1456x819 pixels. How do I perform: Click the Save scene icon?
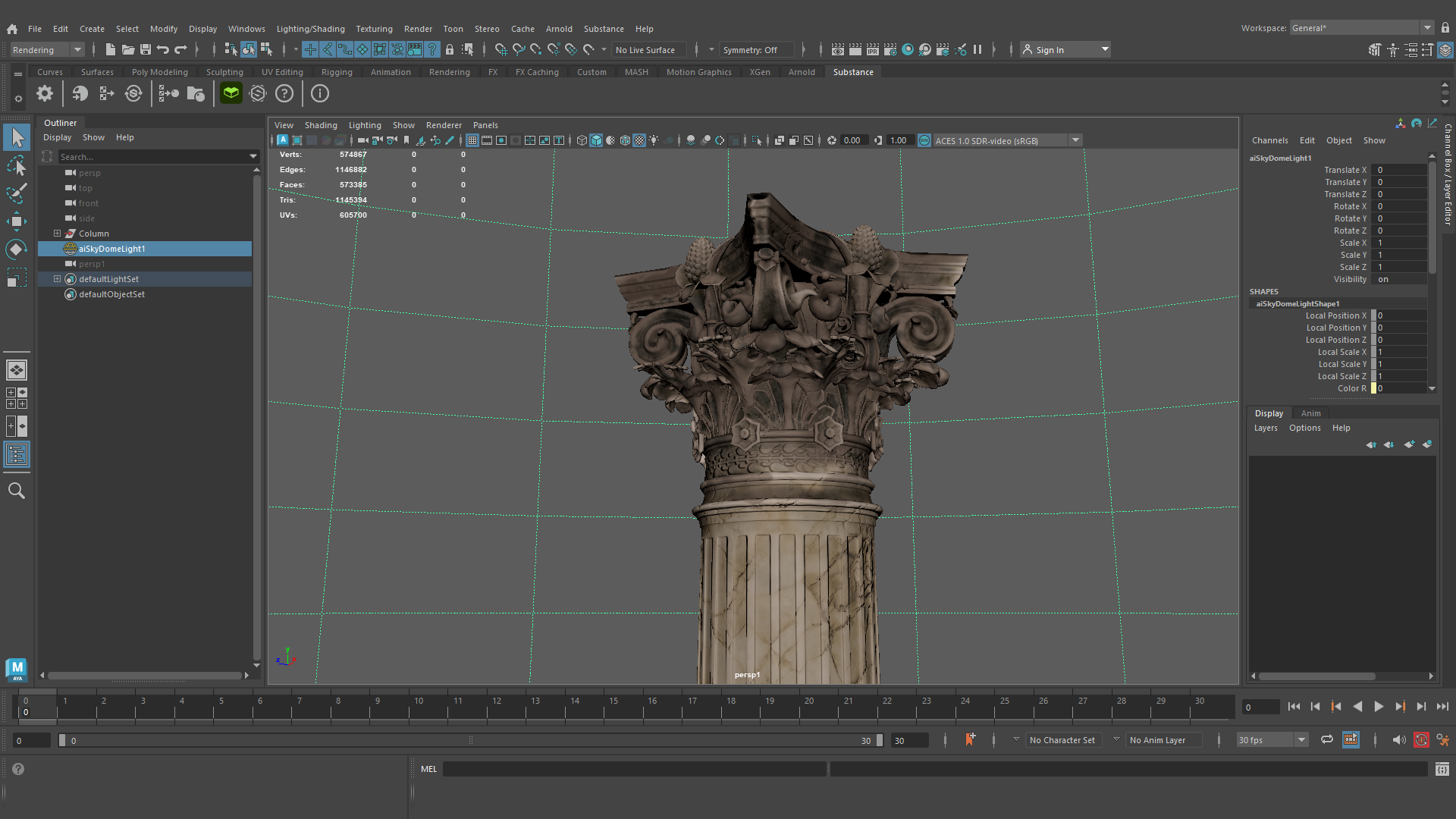pos(146,50)
